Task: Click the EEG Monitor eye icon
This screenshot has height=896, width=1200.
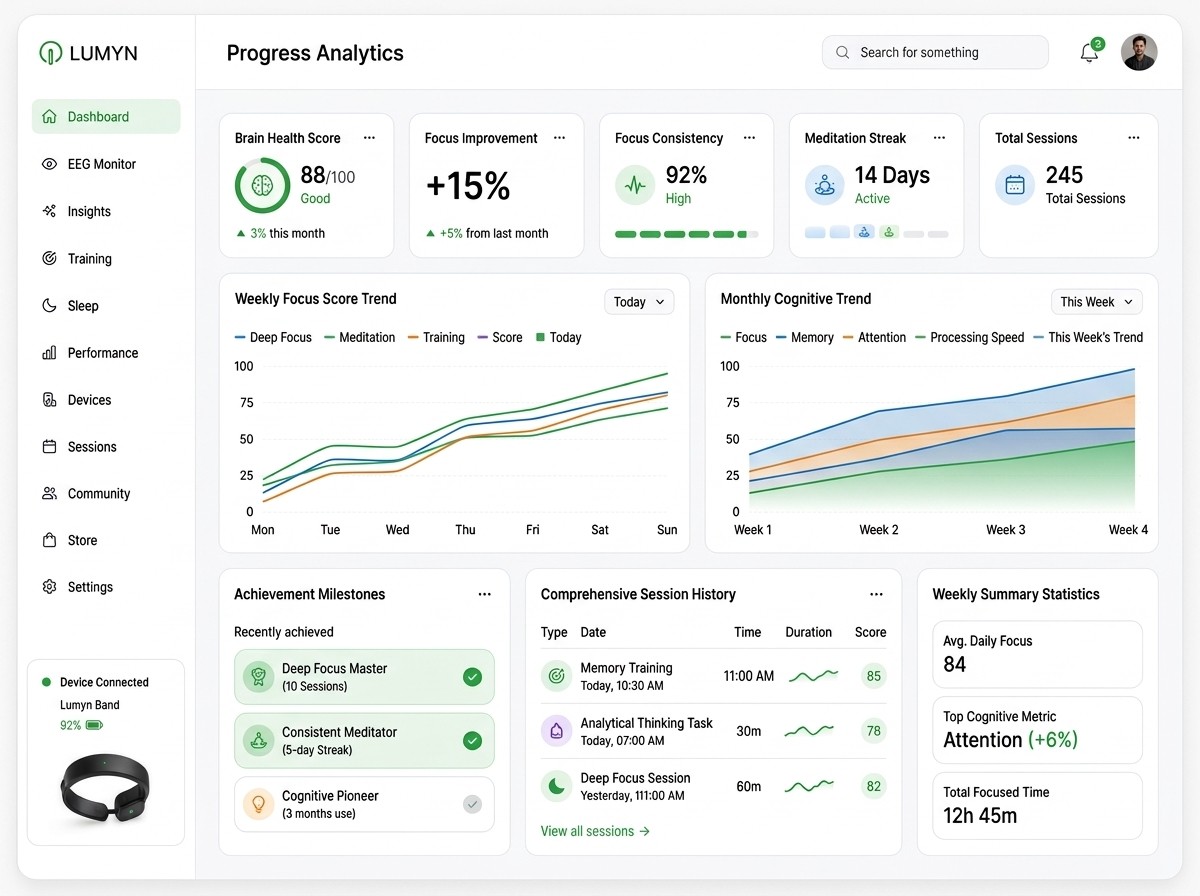Action: click(49, 164)
